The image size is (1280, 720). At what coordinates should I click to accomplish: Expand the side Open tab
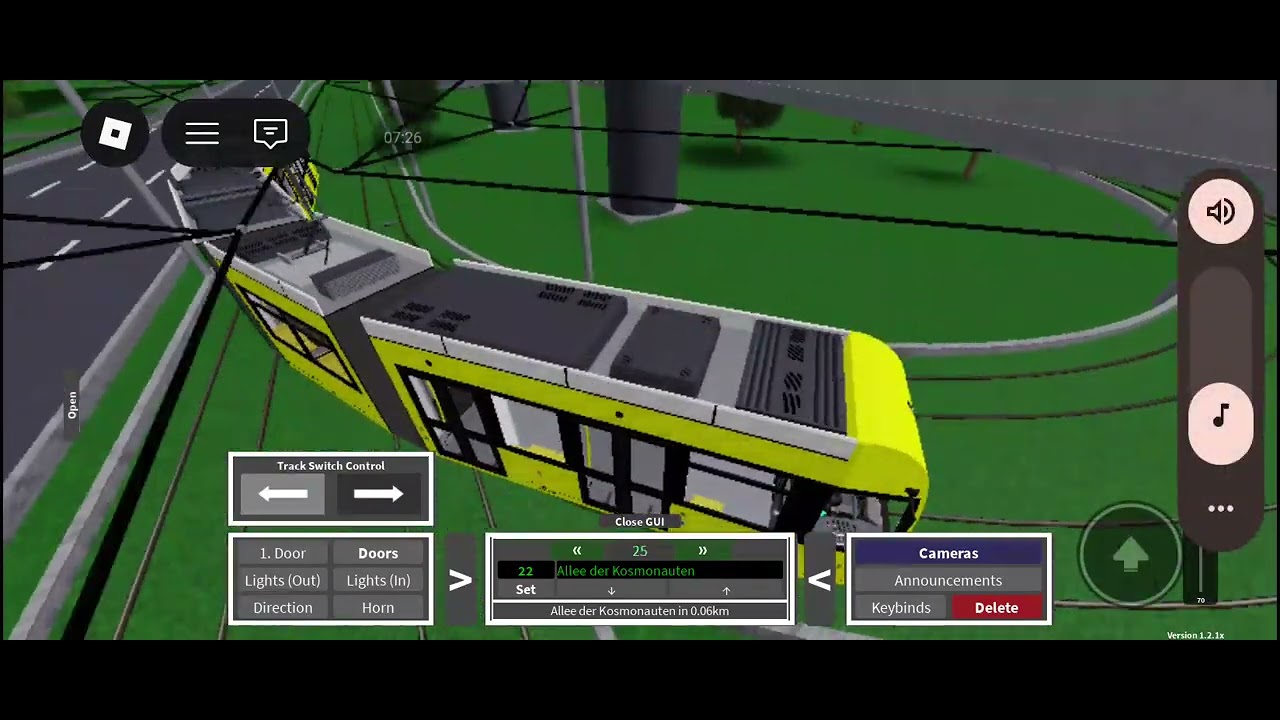pyautogui.click(x=72, y=405)
